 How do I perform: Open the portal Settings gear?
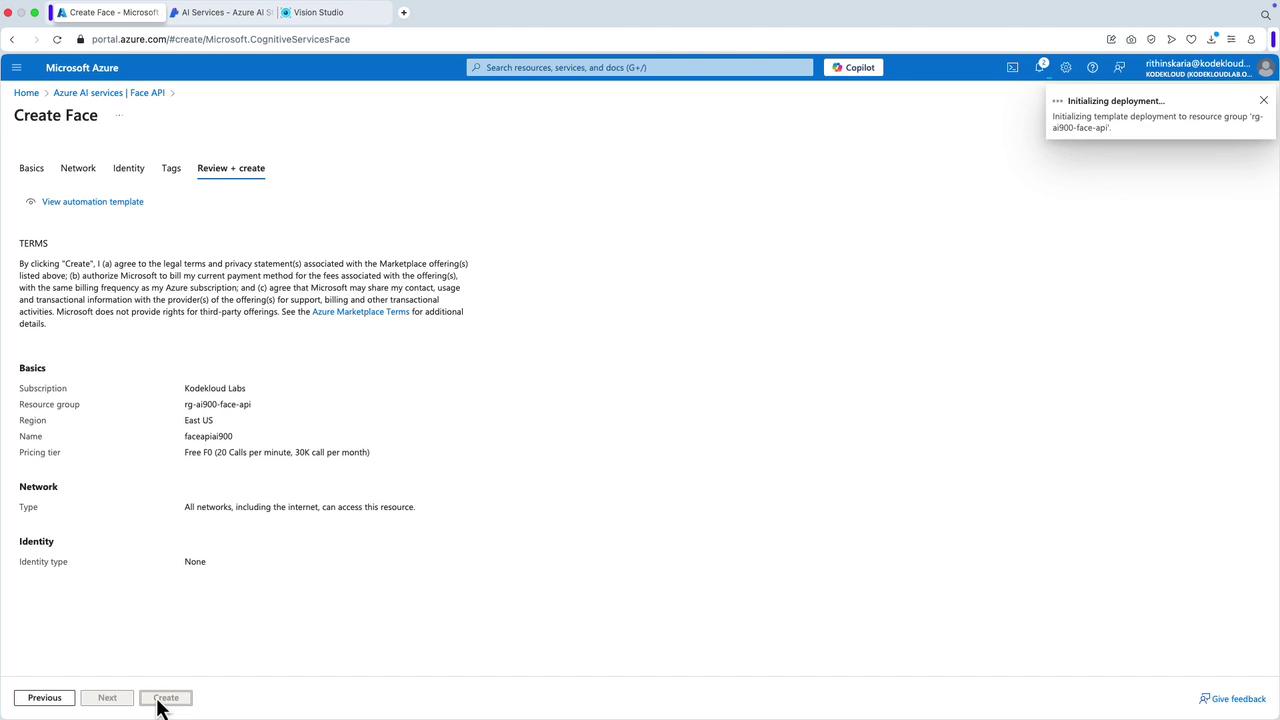[x=1066, y=68]
